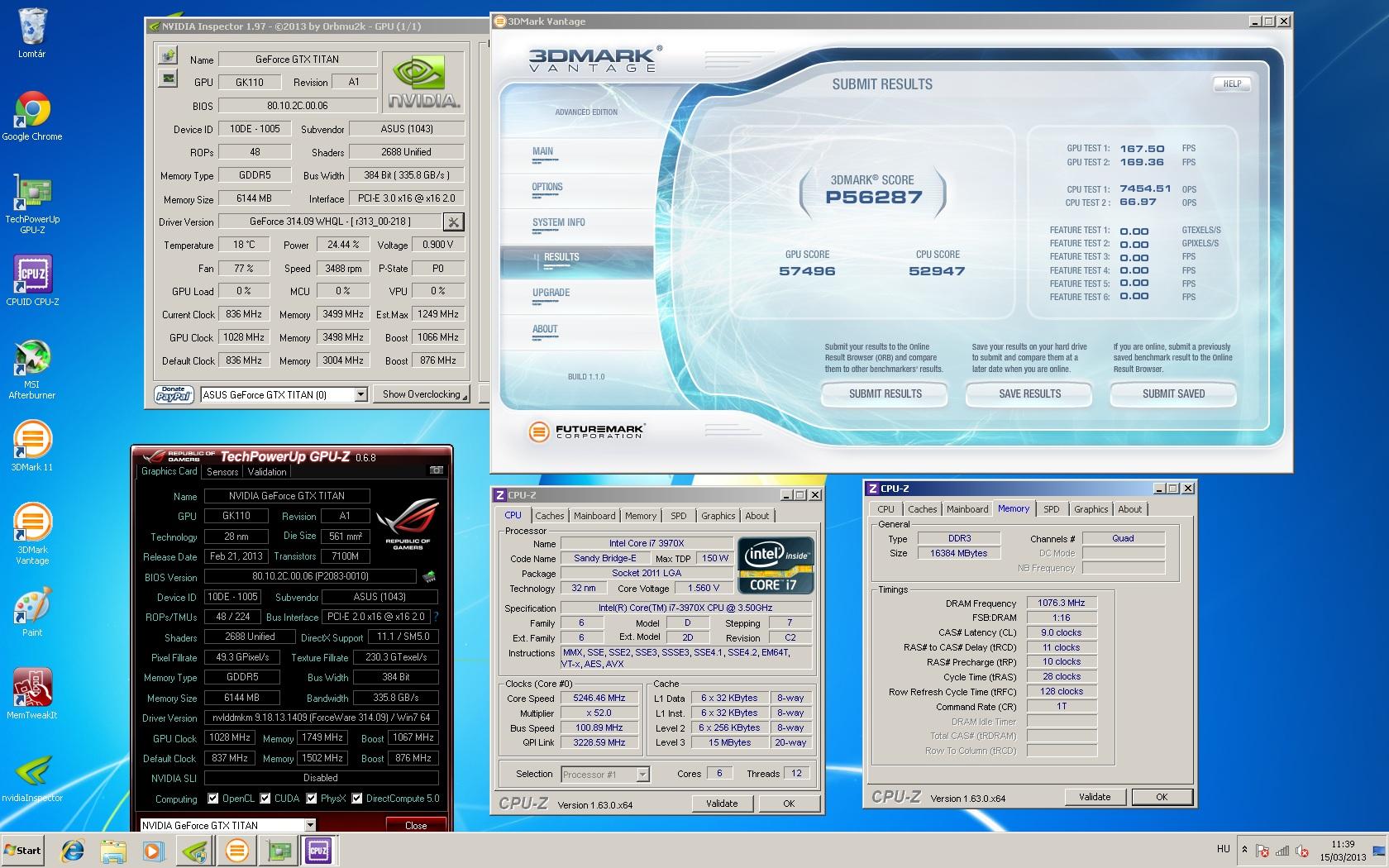Switch to CPU-Z via taskbar icon
Viewport: 1389px width, 868px height.
point(319,850)
